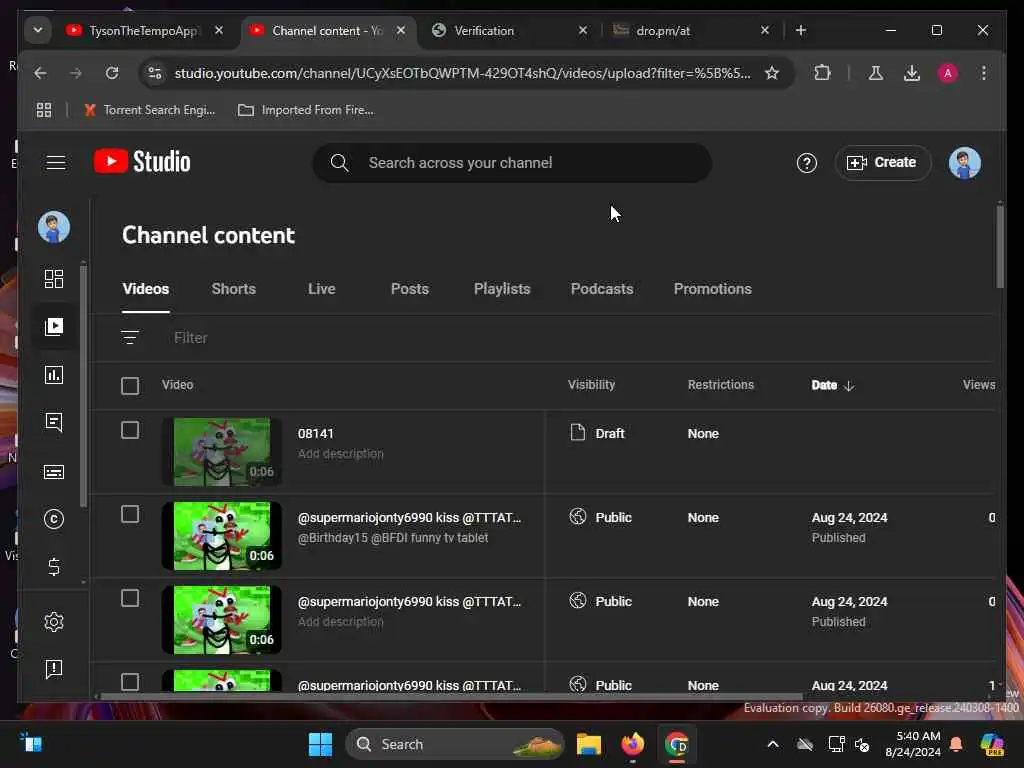Image resolution: width=1024 pixels, height=768 pixels.
Task: Tick checkbox for third video with Add description
Action: coord(130,598)
